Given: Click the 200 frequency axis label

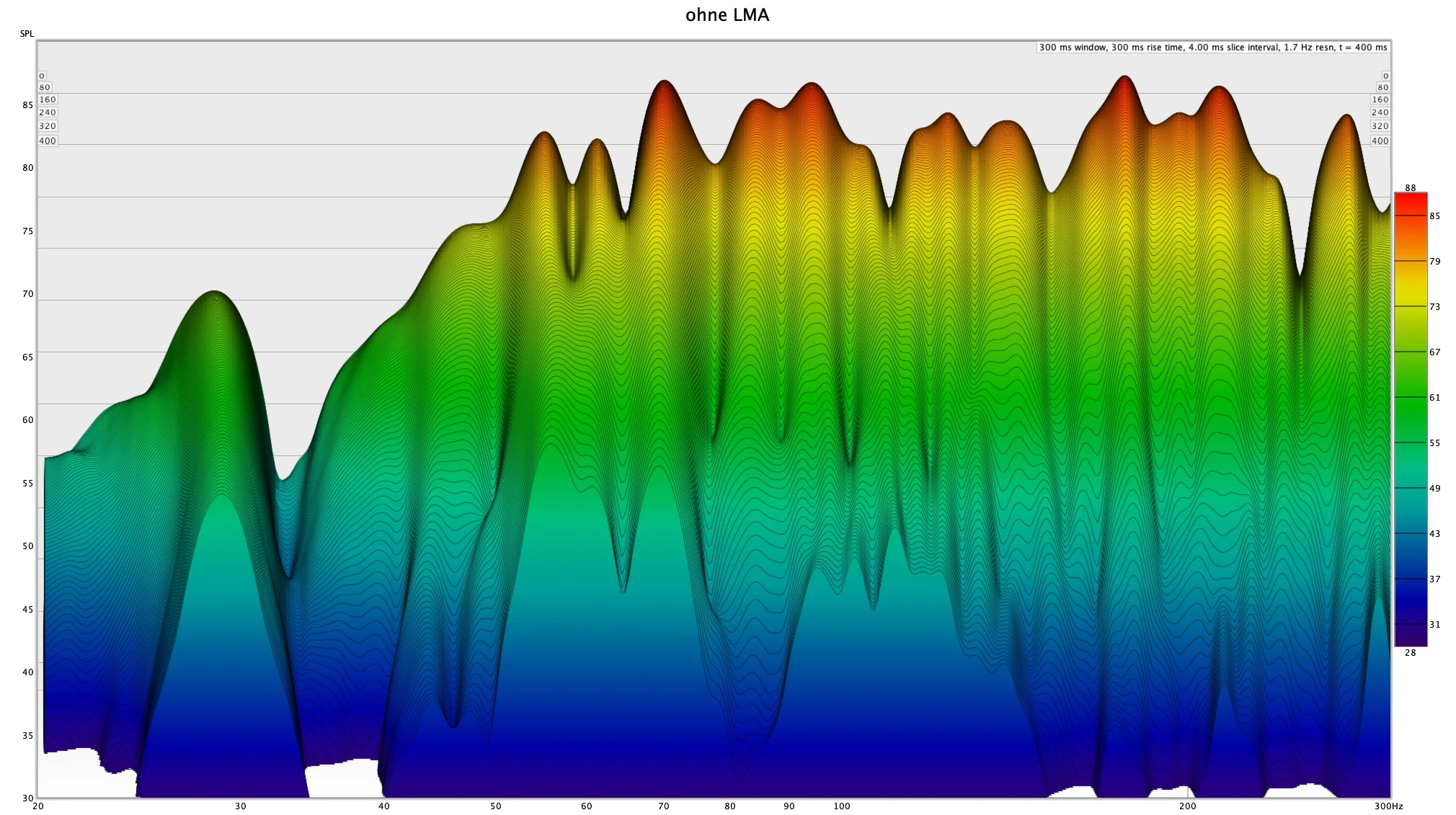Looking at the screenshot, I should pos(1188,806).
